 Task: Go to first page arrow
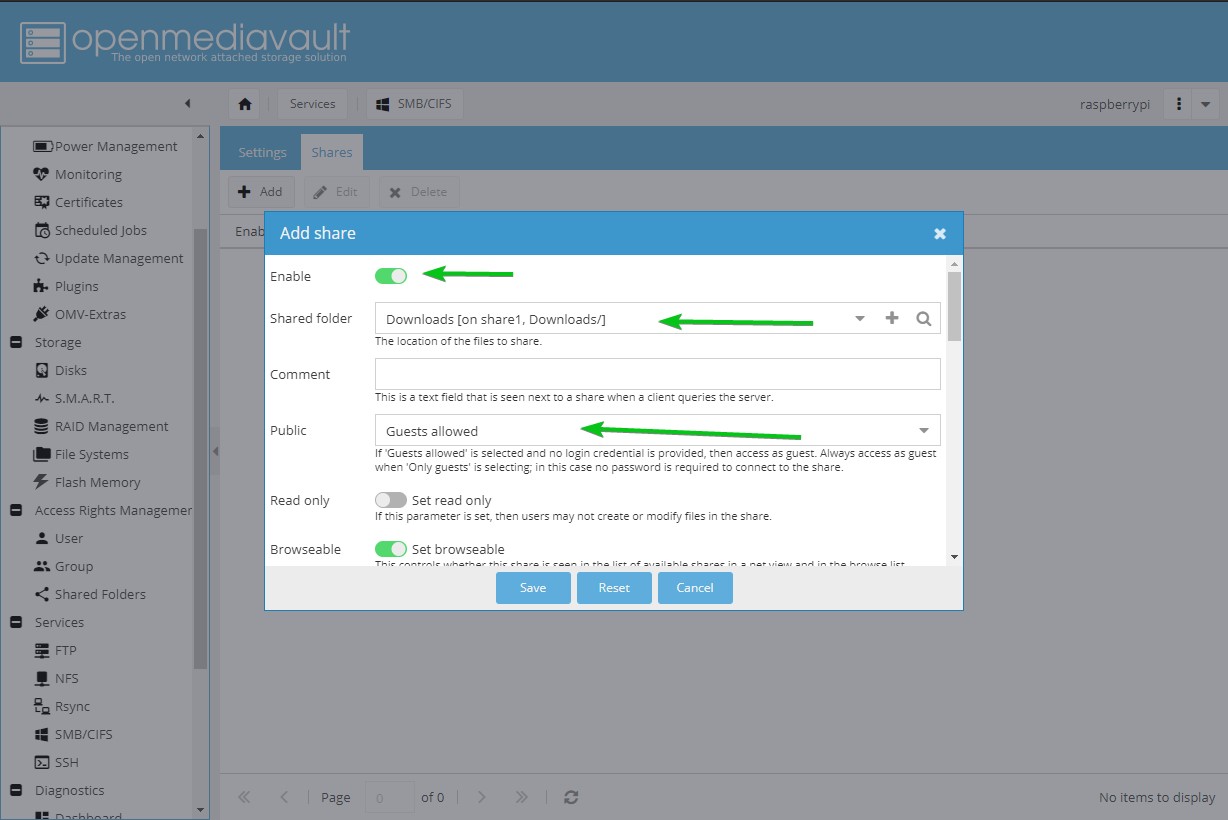click(244, 797)
